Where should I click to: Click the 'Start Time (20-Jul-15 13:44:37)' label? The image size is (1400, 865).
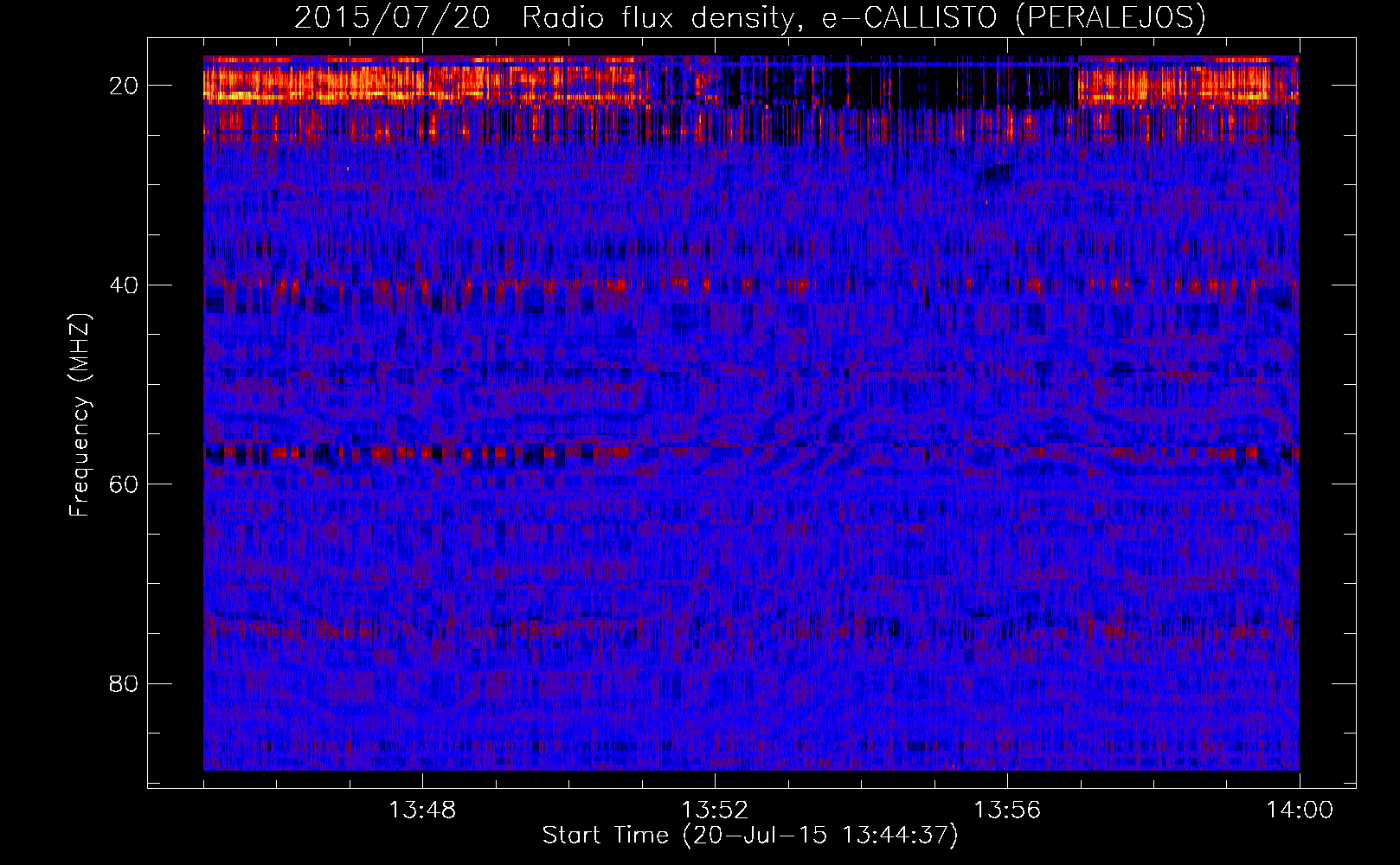[x=750, y=836]
